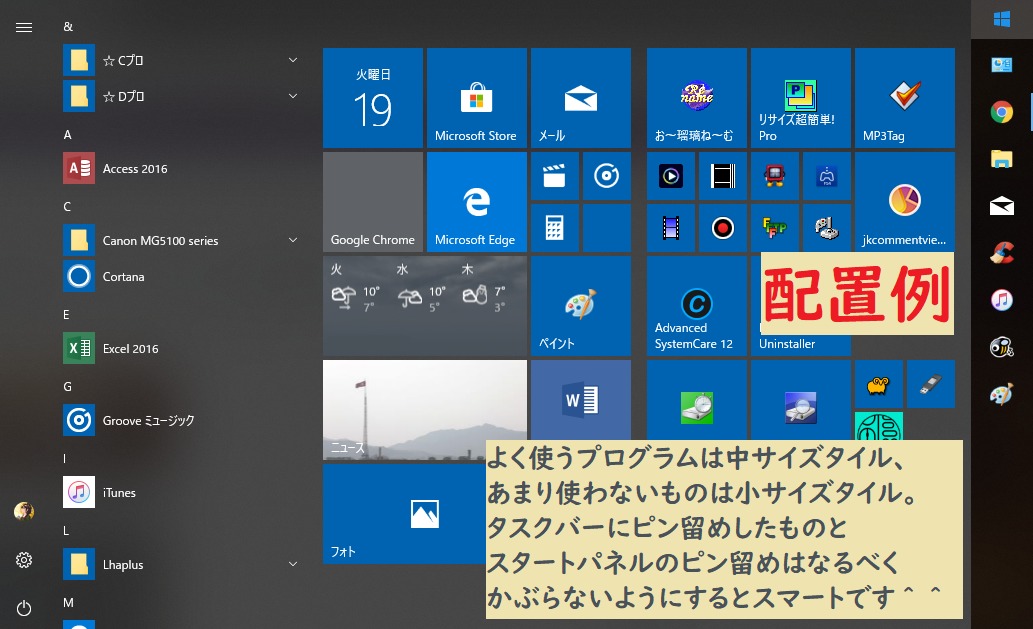
Task: Open the blue film reel small tile
Action: click(x=671, y=228)
